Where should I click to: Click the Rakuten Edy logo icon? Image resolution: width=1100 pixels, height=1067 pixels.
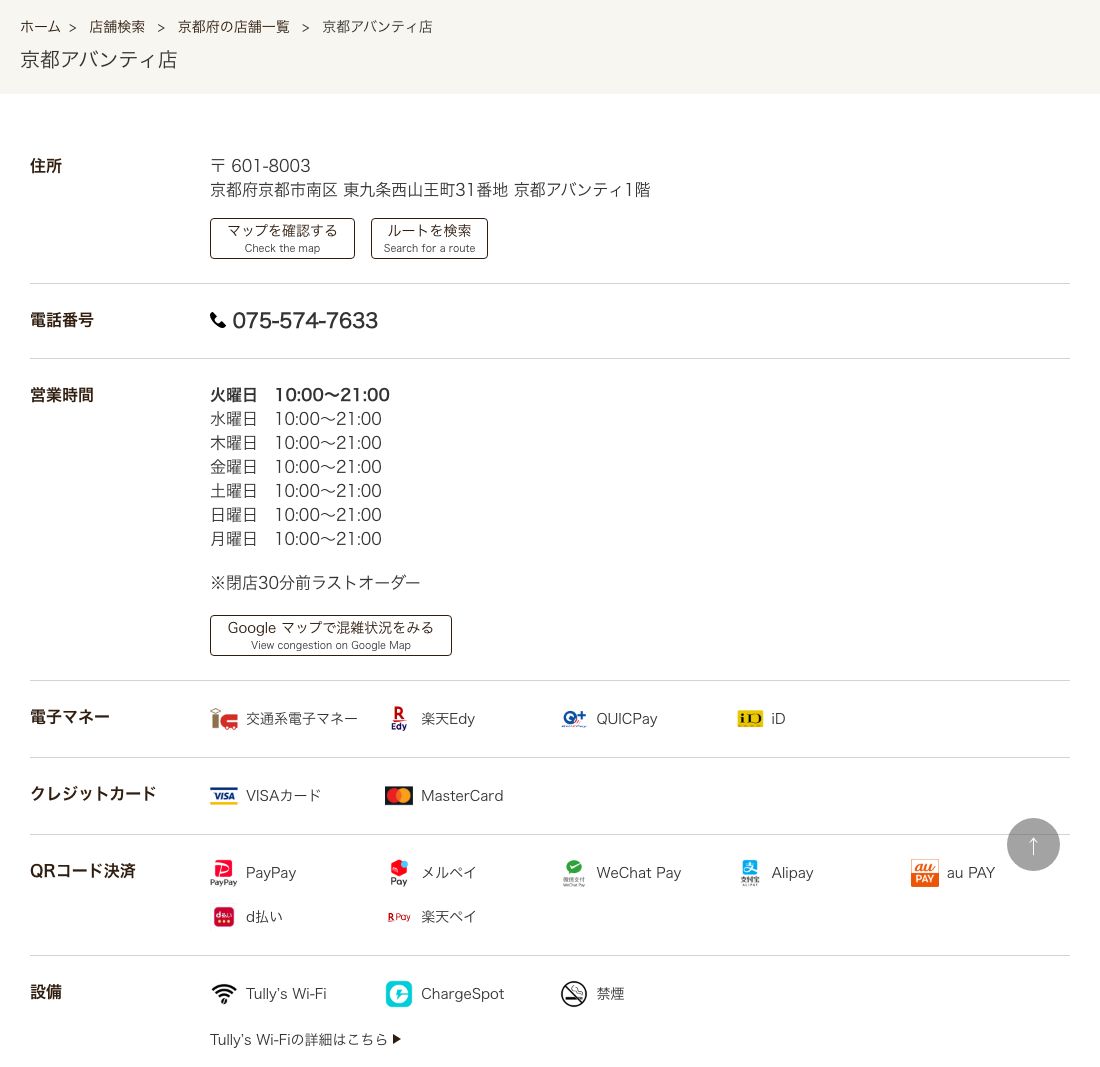398,718
